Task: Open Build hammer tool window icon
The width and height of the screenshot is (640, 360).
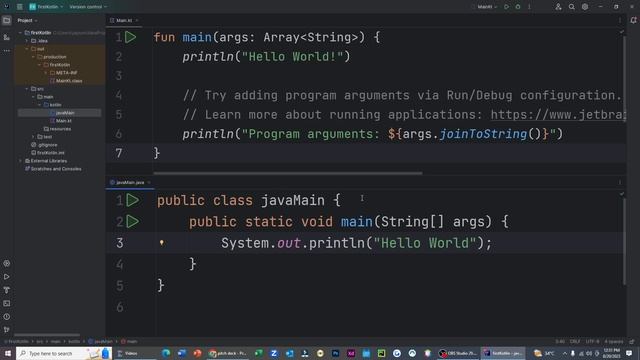Action: click(7, 290)
